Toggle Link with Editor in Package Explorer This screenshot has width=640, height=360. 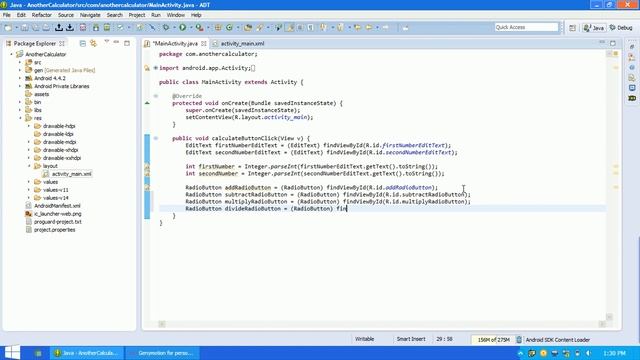[93, 43]
